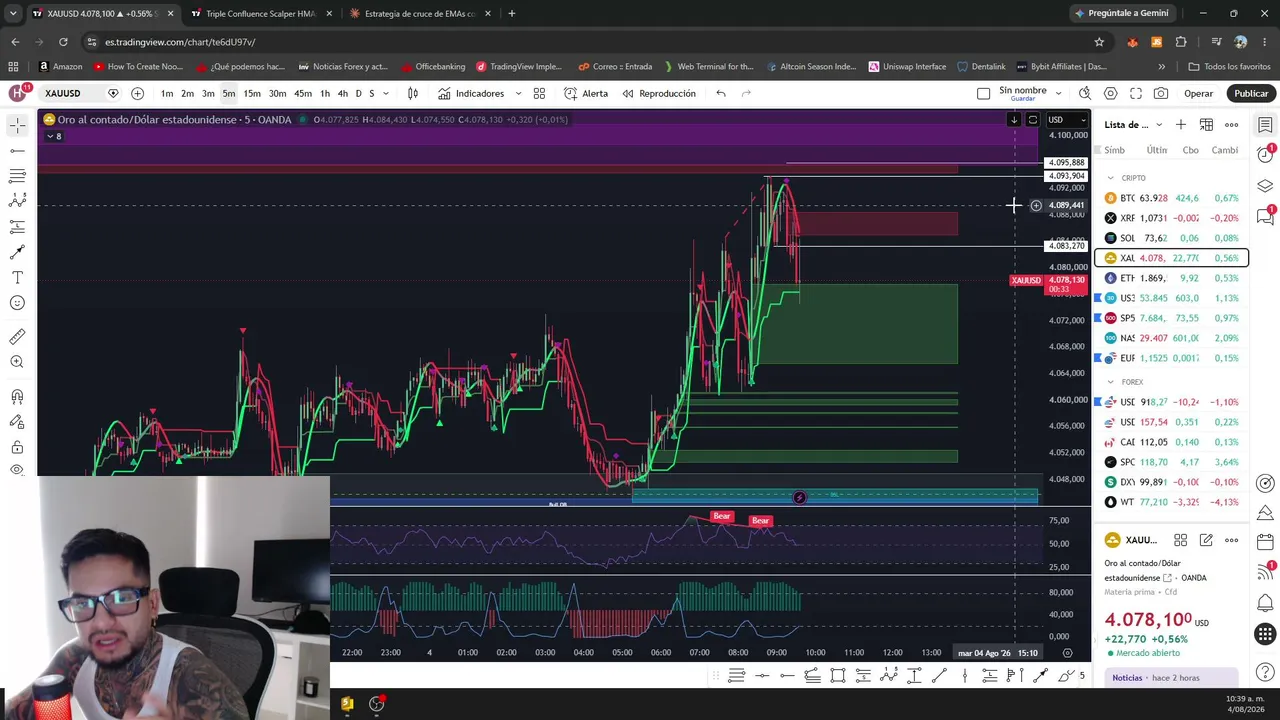This screenshot has width=1280, height=720.
Task: Undo the last chart action
Action: (x=721, y=93)
